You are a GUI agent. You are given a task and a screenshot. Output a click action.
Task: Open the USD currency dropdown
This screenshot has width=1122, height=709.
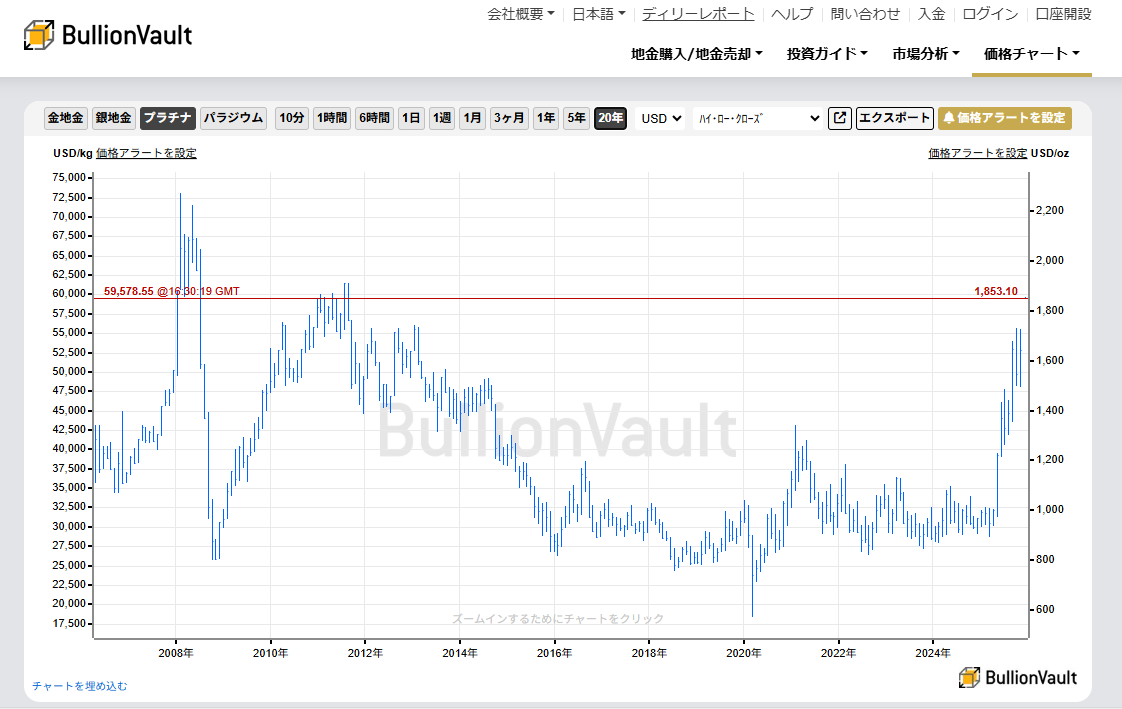coord(660,119)
